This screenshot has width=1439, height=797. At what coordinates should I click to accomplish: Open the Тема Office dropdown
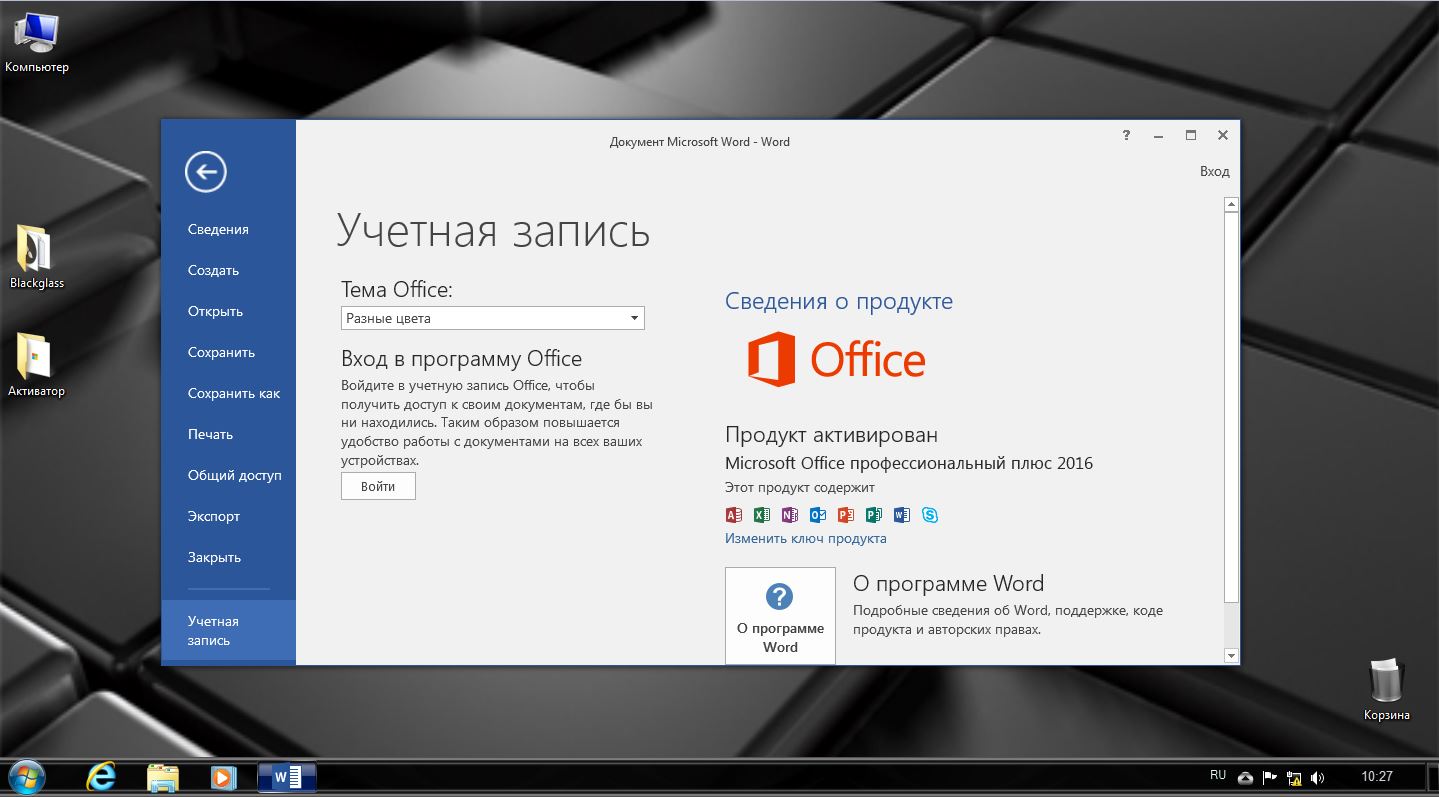click(x=492, y=318)
